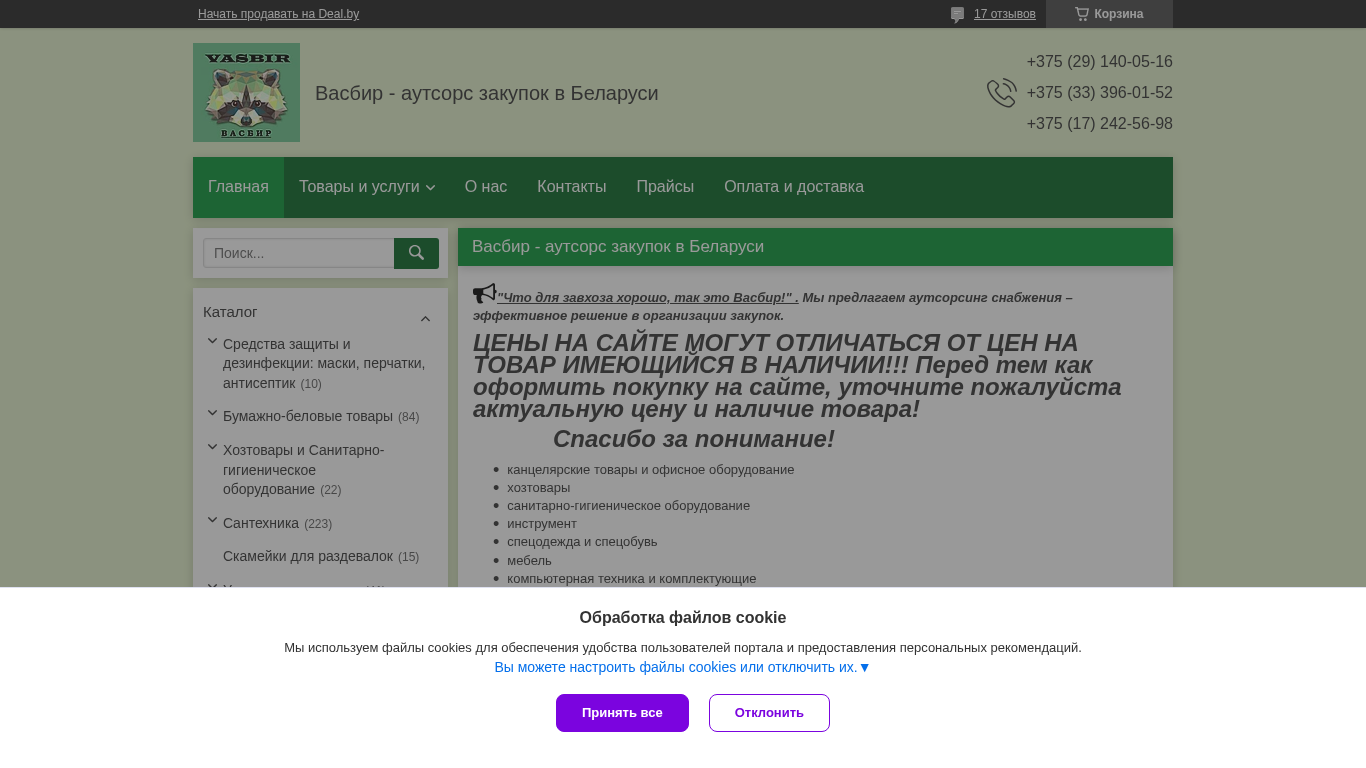Click list item компьютерная техника и комплектующие
Screen dimensions: 1366x768
pyautogui.click(x=631, y=578)
